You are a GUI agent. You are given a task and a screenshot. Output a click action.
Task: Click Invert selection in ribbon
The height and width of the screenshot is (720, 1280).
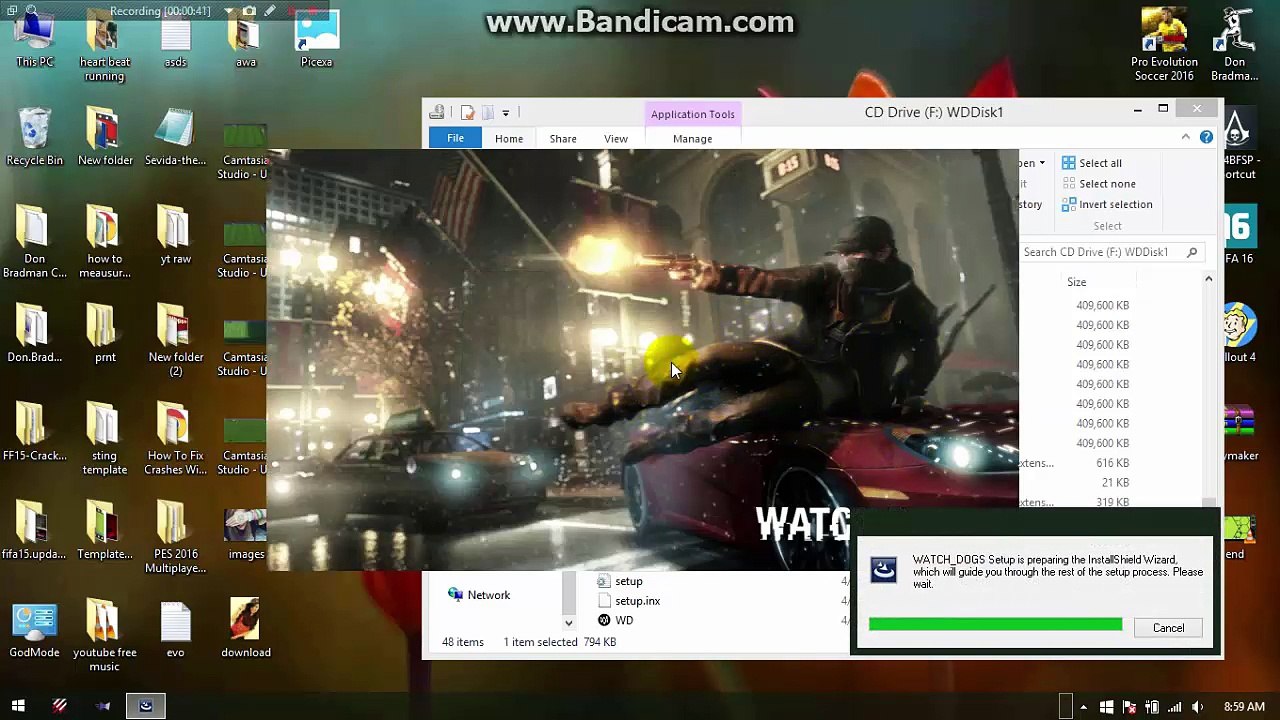(1107, 204)
